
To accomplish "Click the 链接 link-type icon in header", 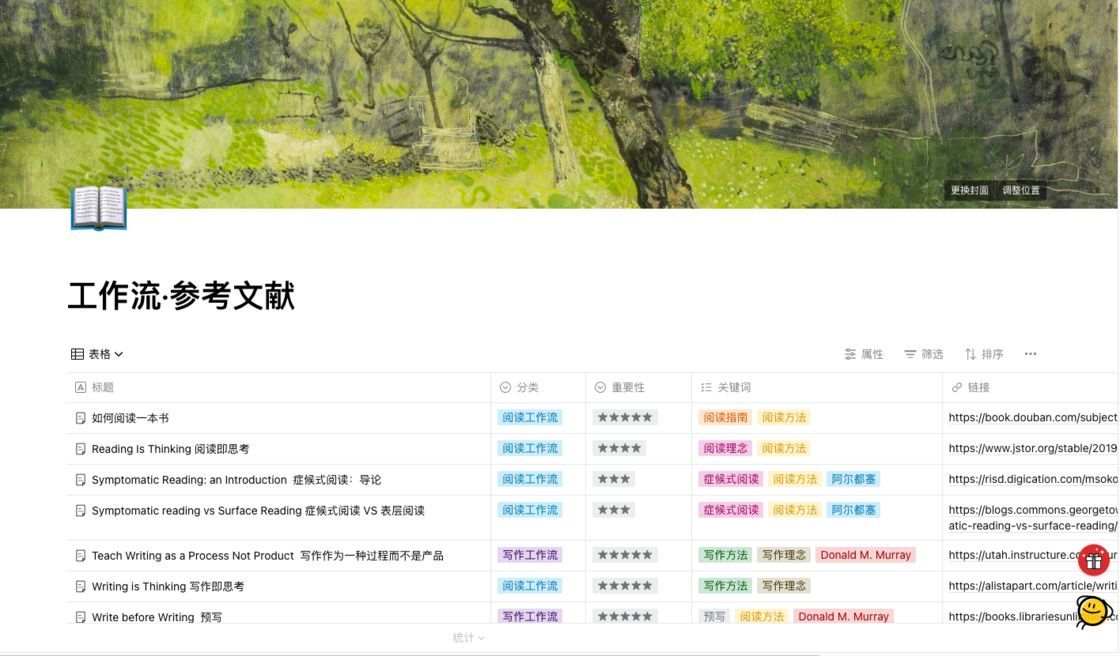I will point(956,387).
